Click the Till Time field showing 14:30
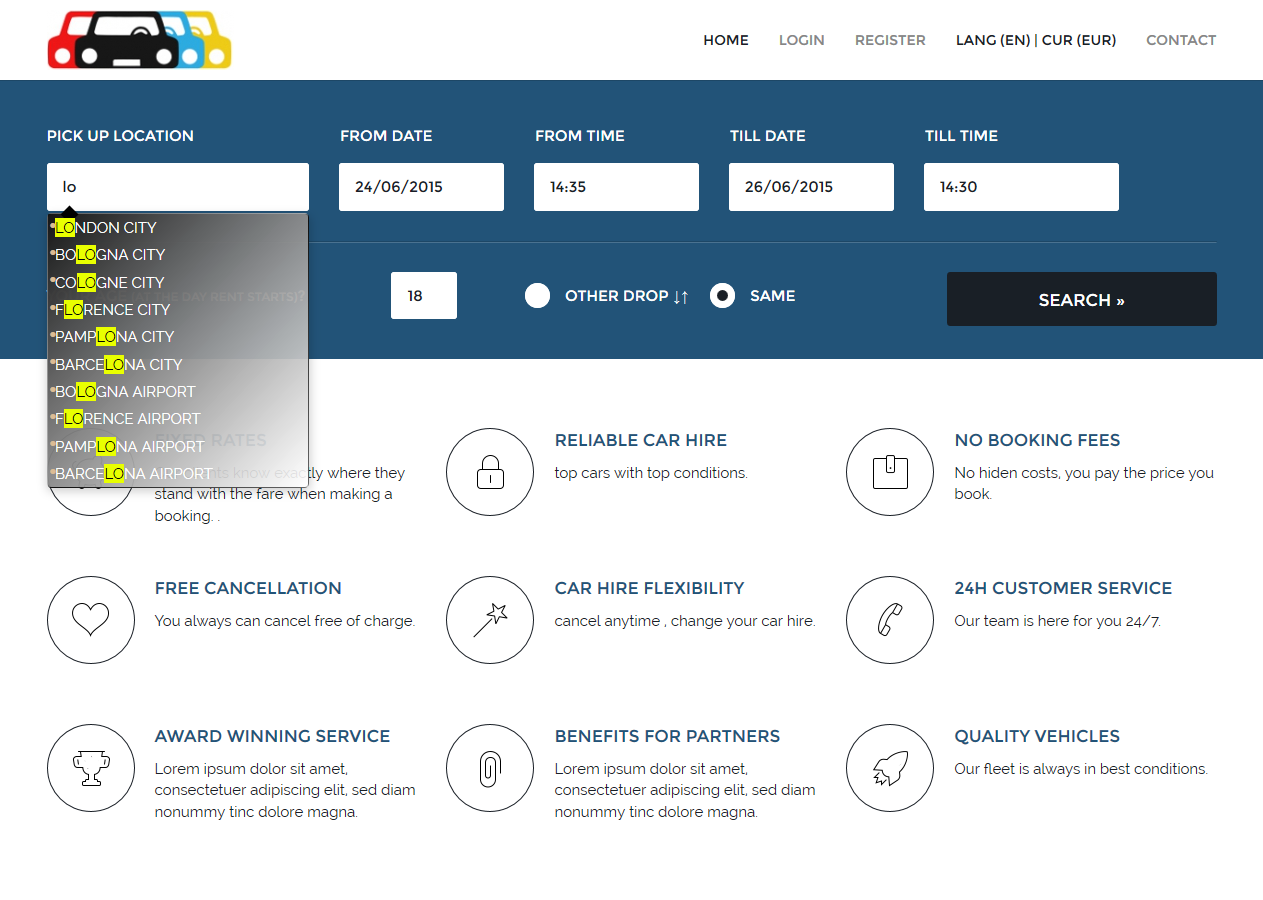Screen dimensions: 1263x900 click(1021, 187)
